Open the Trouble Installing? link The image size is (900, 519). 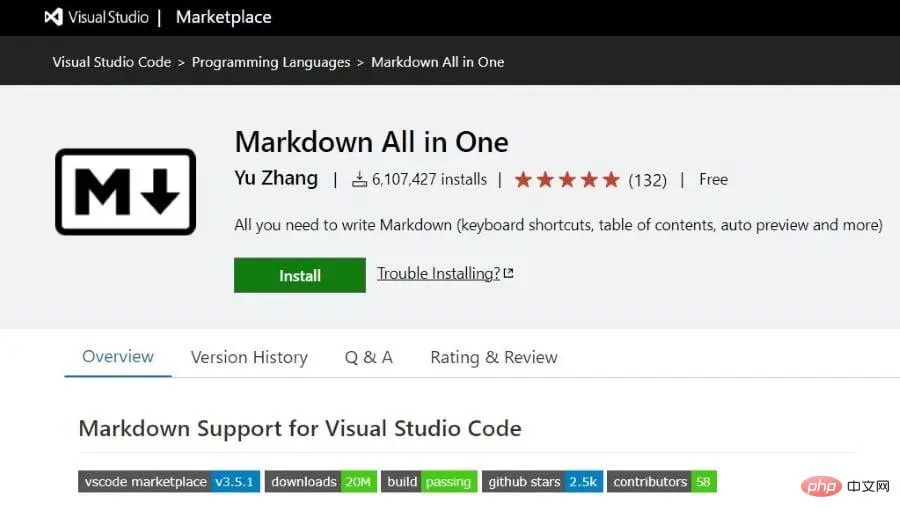click(439, 273)
